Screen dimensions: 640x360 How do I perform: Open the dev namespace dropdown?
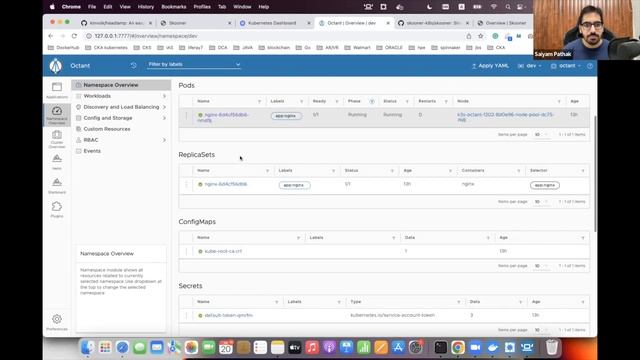[530, 66]
